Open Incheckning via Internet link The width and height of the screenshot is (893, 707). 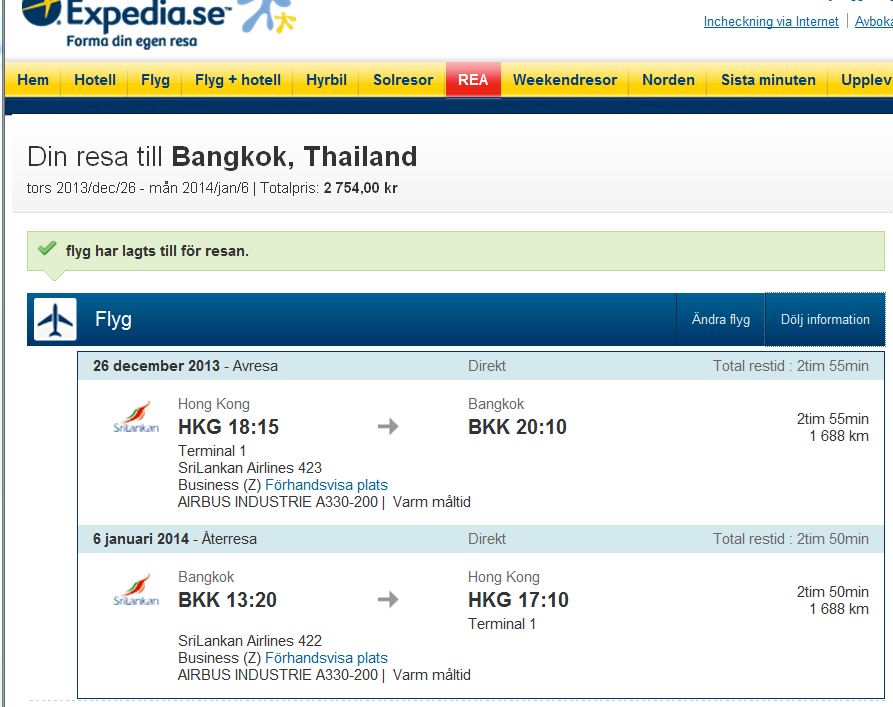coord(771,22)
